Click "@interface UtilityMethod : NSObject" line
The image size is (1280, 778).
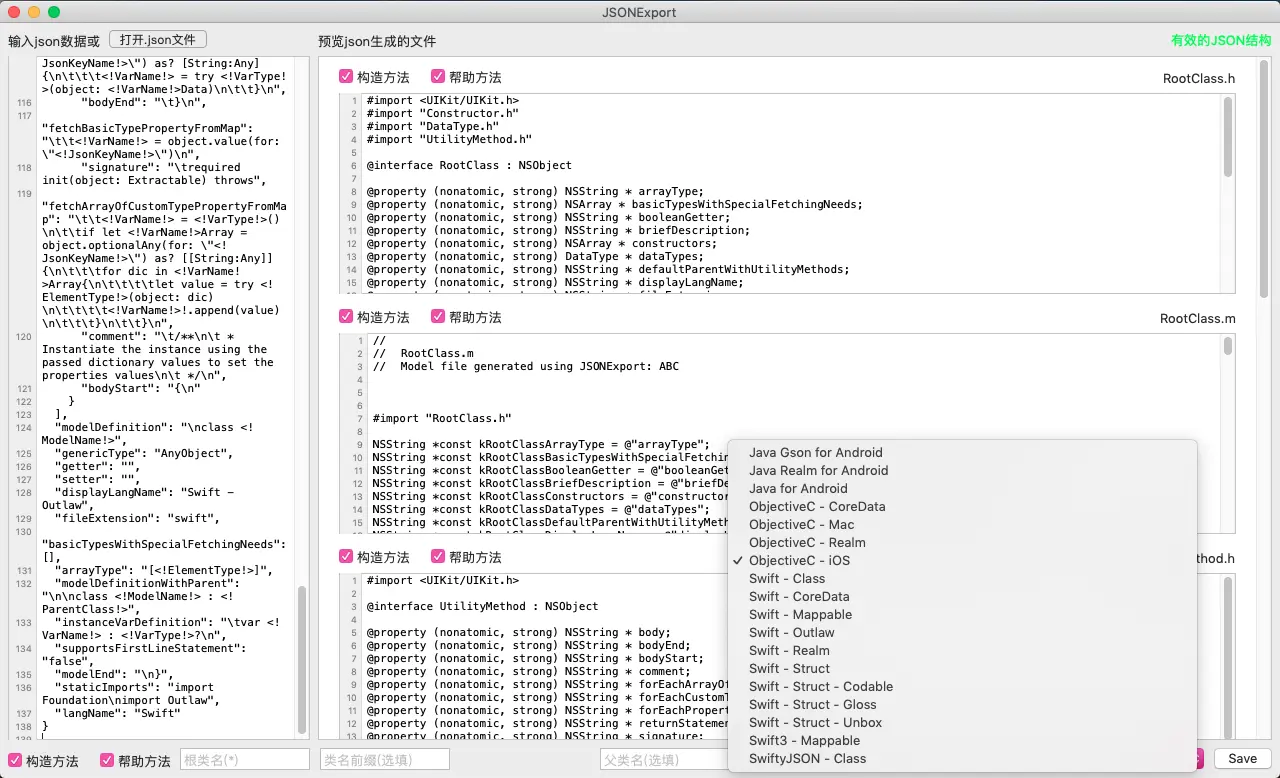[x=482, y=606]
